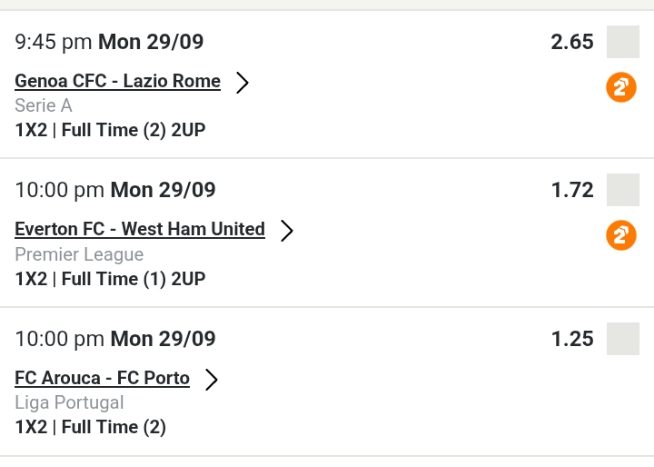Expand the FC Arouca - FC Porto chevron

pyautogui.click(x=210, y=379)
